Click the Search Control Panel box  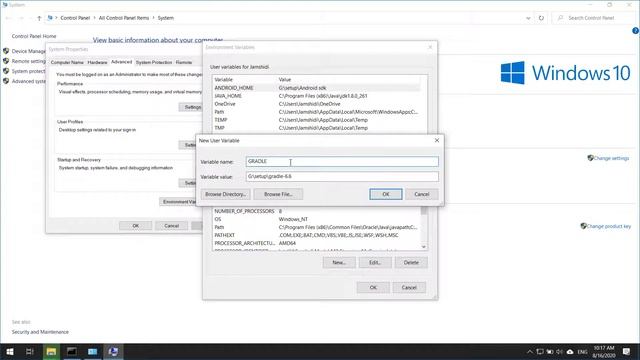click(x=595, y=18)
